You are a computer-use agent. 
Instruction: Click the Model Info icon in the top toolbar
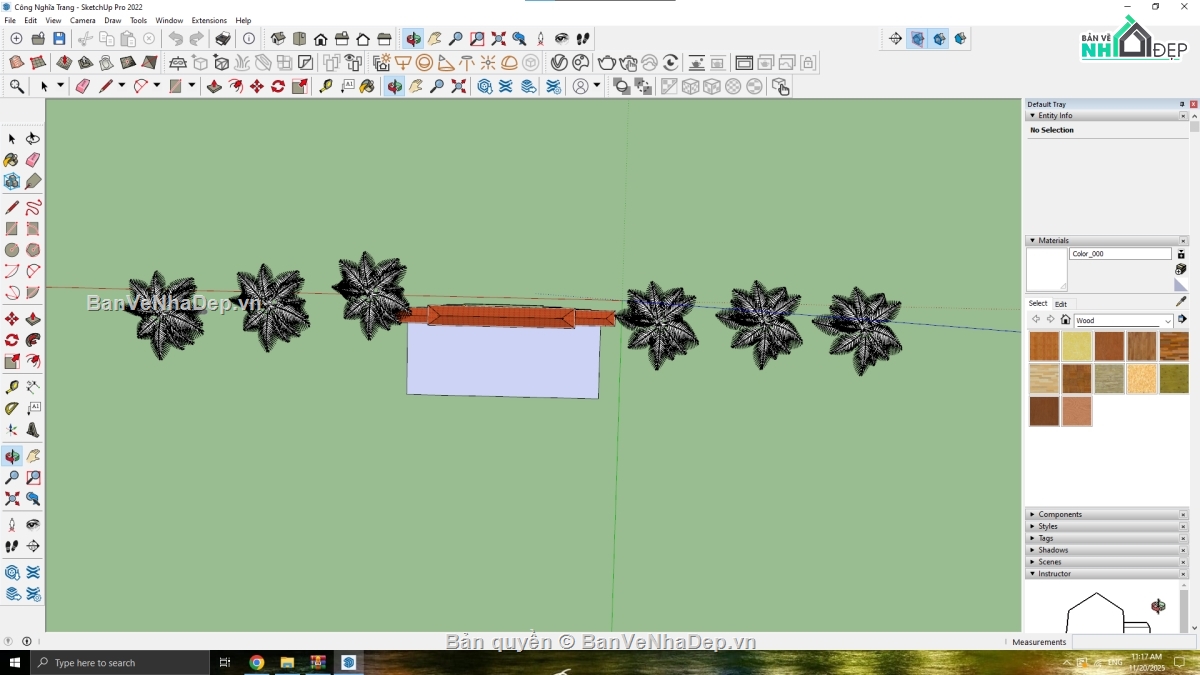[249, 39]
